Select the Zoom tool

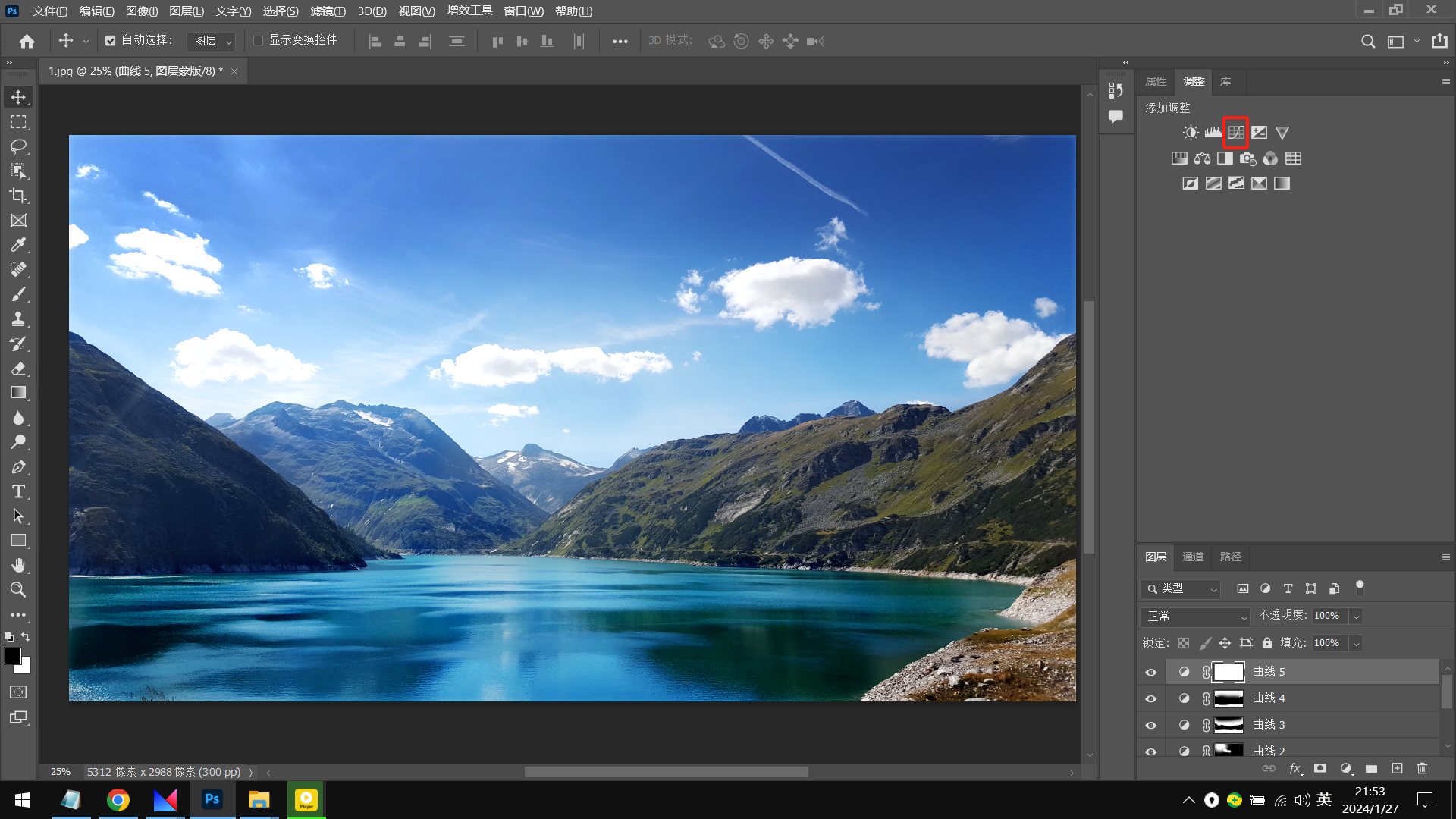click(x=18, y=590)
